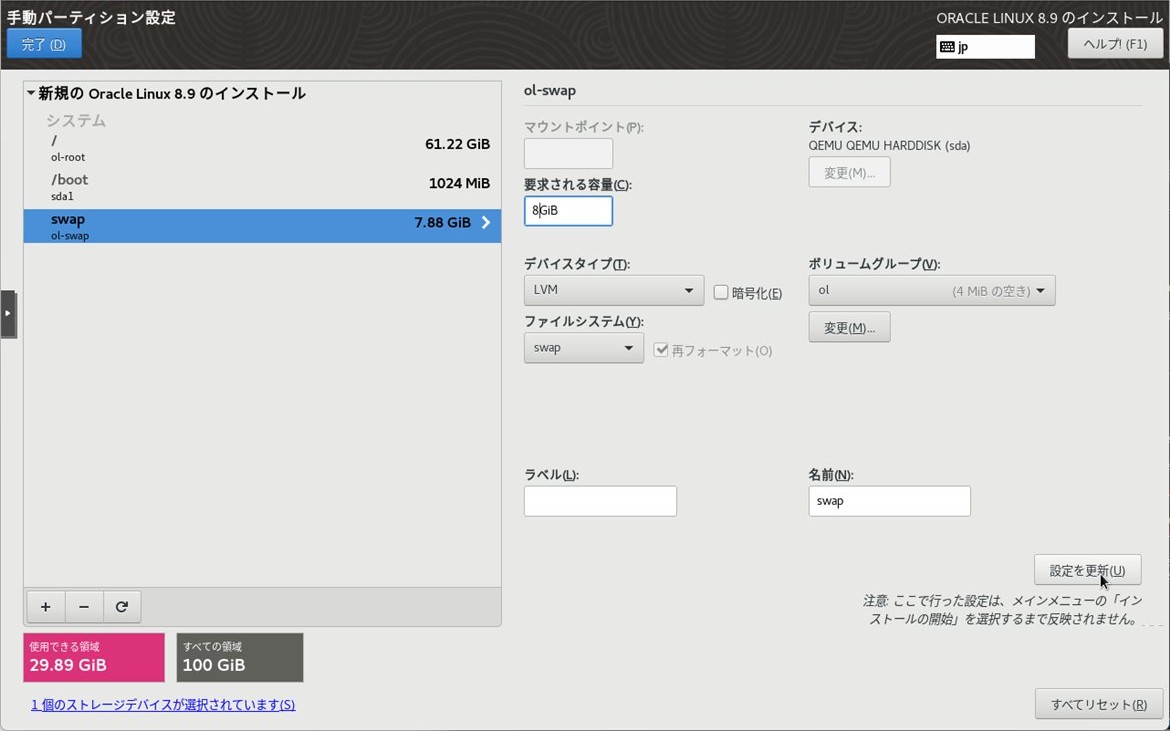1170x731 pixels.
Task: Click the disabled 変更(M)... button under デバイス
Action: point(849,172)
